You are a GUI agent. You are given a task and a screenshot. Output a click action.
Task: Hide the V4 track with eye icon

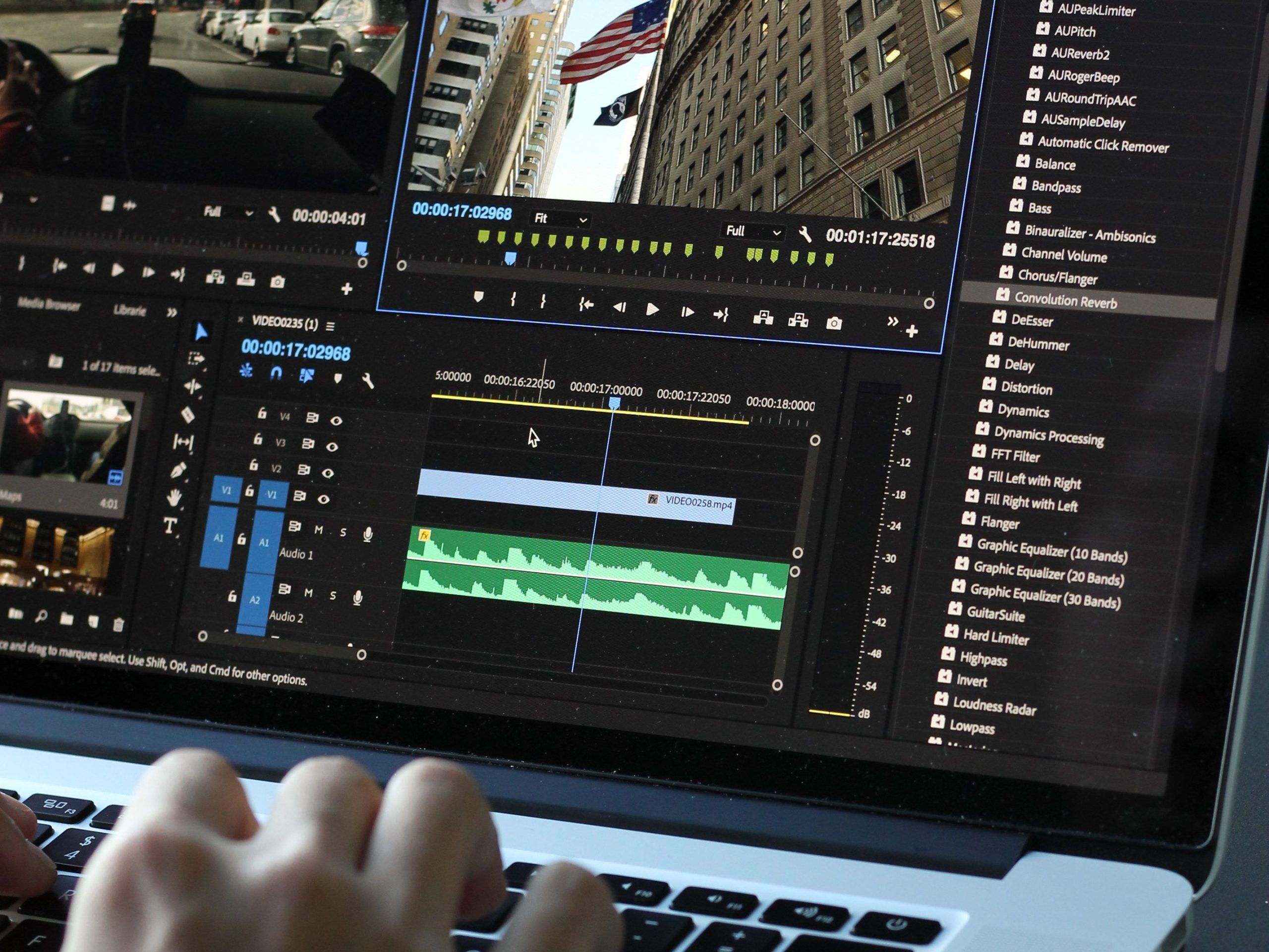pos(336,420)
